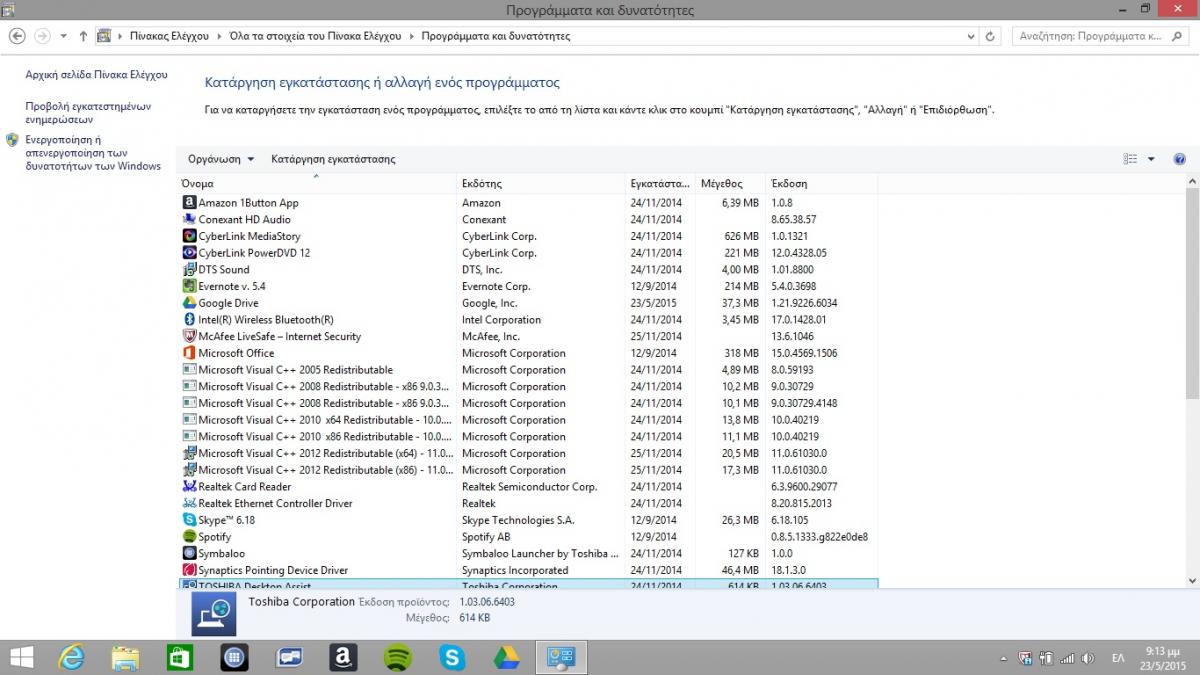Click the McAfee LiveSafe shield icon
Image resolution: width=1200 pixels, height=675 pixels.
click(x=190, y=336)
